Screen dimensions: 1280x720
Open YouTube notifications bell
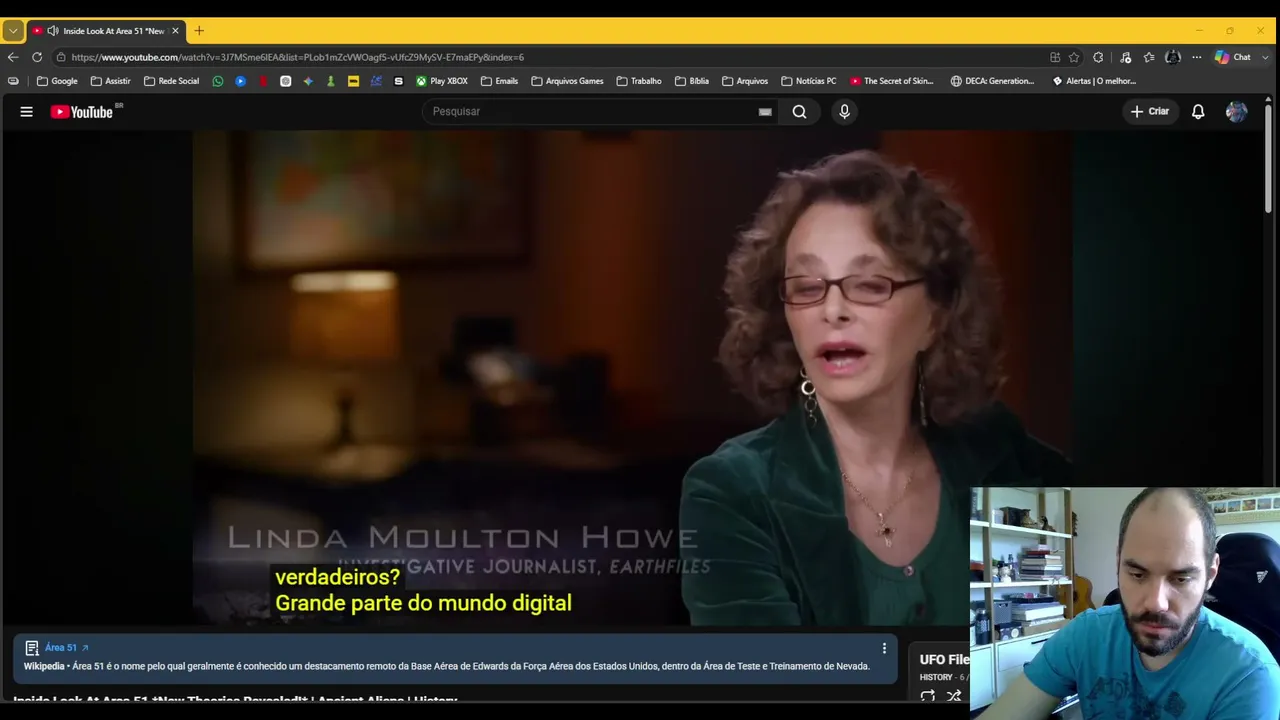click(x=1198, y=112)
